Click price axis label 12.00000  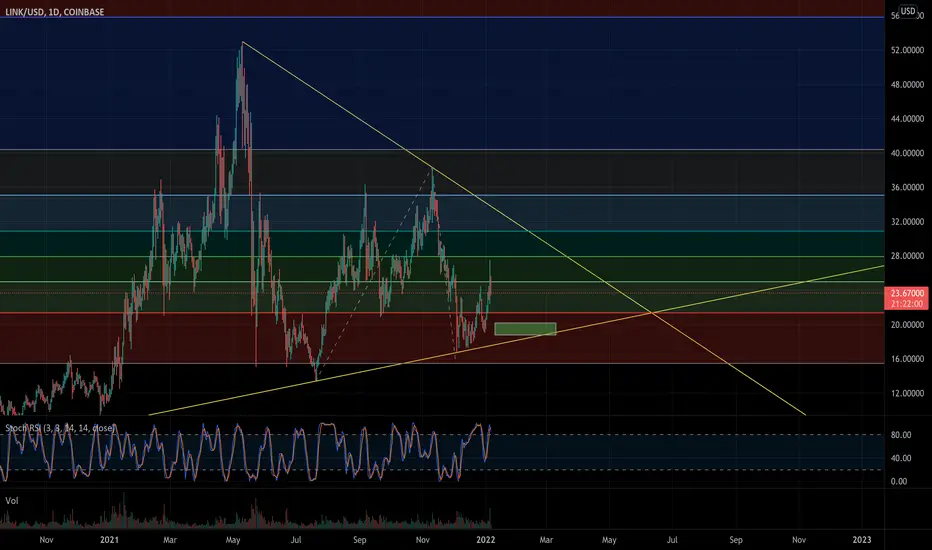pos(908,394)
